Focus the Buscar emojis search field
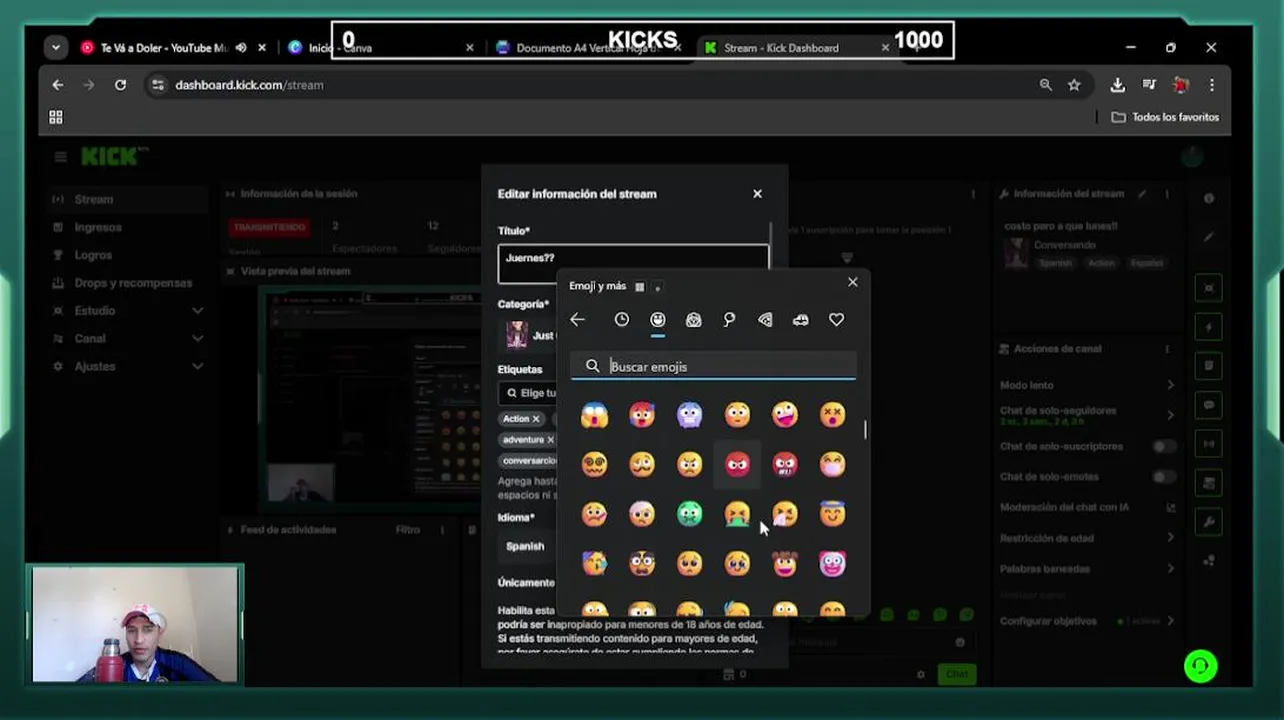Image resolution: width=1284 pixels, height=720 pixels. coord(714,367)
